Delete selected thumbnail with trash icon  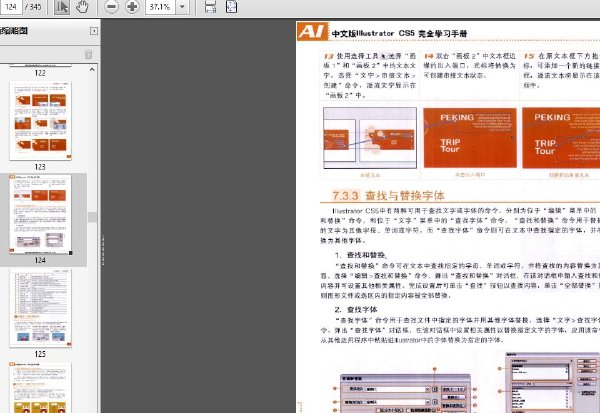(x=89, y=54)
